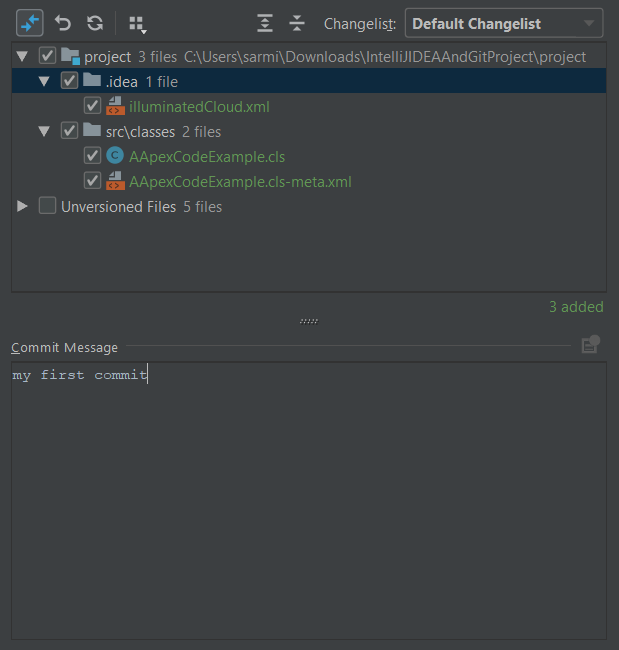Screen dimensions: 619x650
Task: Expand the Unversioned Files node
Action: [x=23, y=206]
